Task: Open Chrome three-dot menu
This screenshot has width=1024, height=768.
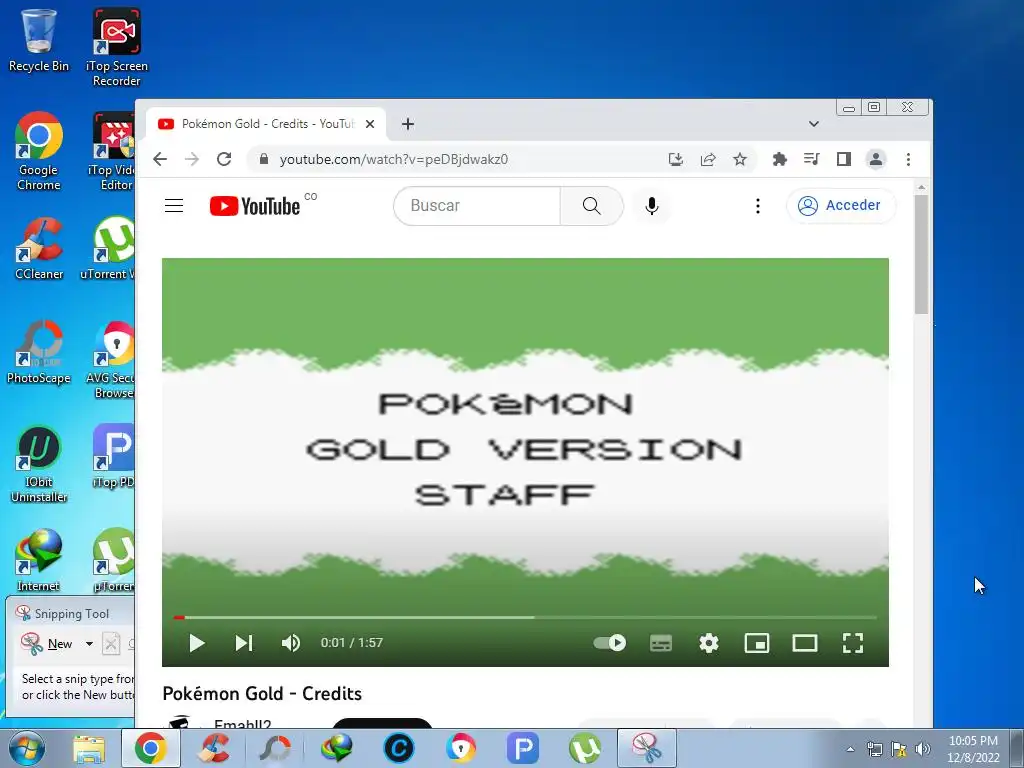Action: [x=908, y=159]
